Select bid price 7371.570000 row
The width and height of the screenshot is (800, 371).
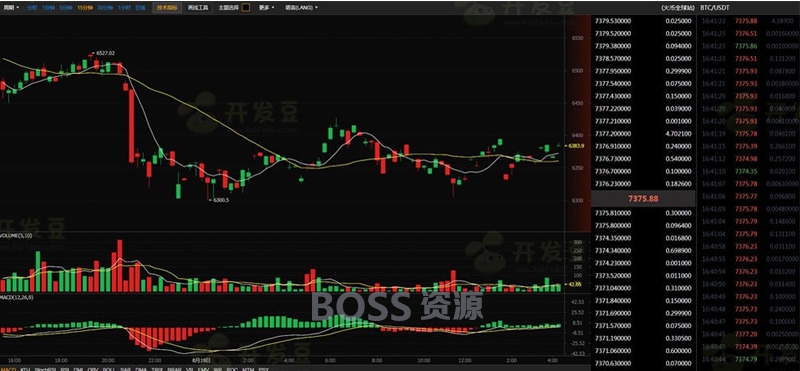[643, 326]
